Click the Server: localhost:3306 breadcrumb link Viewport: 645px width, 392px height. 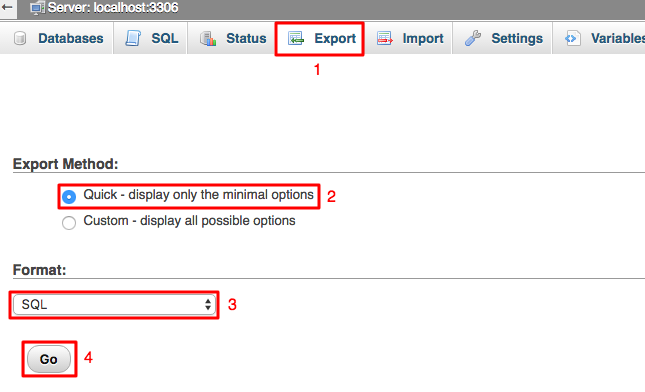click(x=113, y=7)
